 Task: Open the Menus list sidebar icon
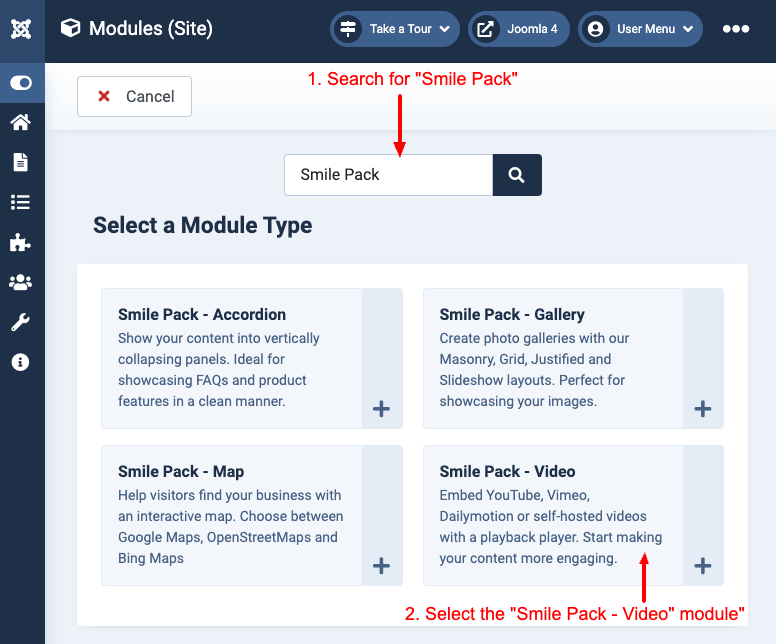[21, 202]
